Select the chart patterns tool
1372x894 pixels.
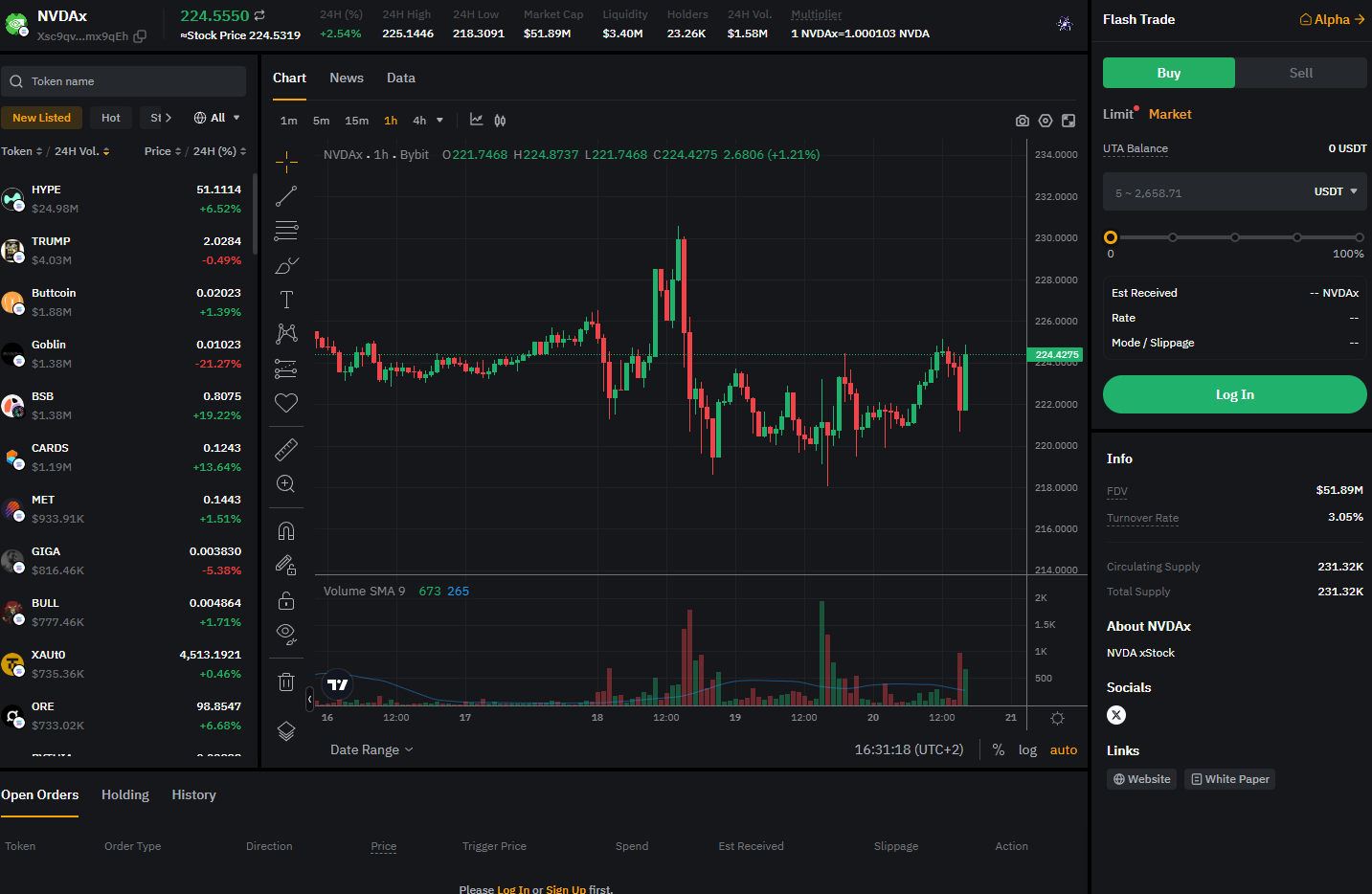(286, 334)
